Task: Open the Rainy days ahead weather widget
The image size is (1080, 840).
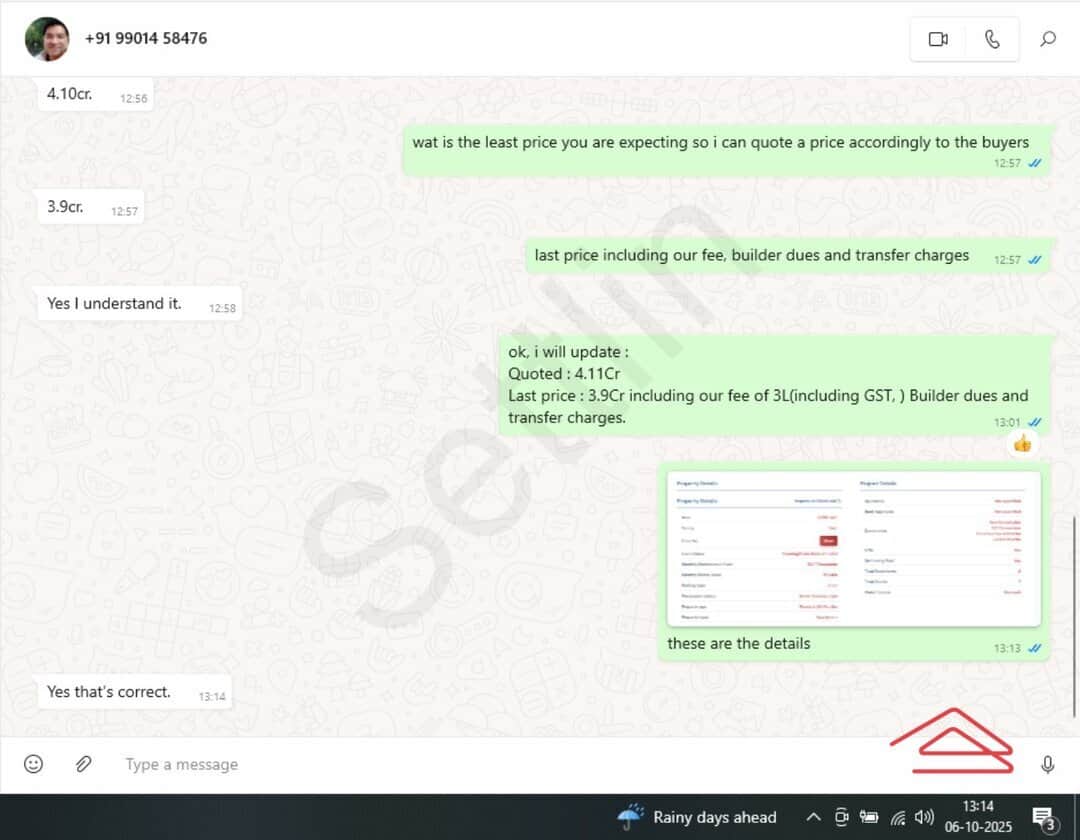Action: [x=697, y=817]
